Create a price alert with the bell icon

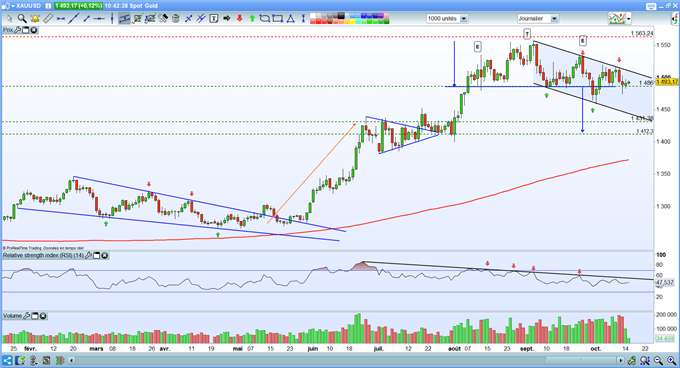[x=35, y=19]
